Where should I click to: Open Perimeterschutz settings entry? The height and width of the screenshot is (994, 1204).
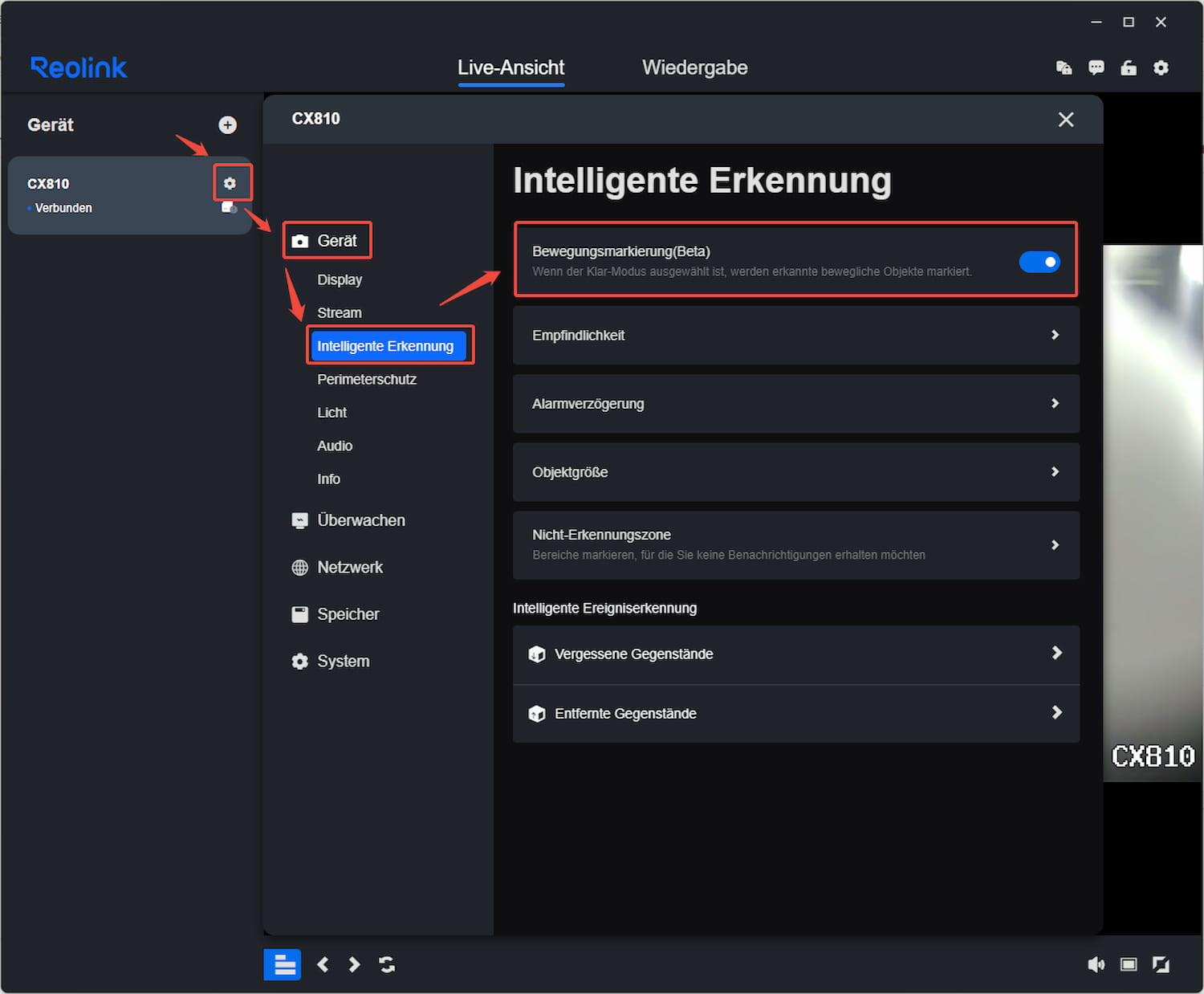click(x=367, y=379)
